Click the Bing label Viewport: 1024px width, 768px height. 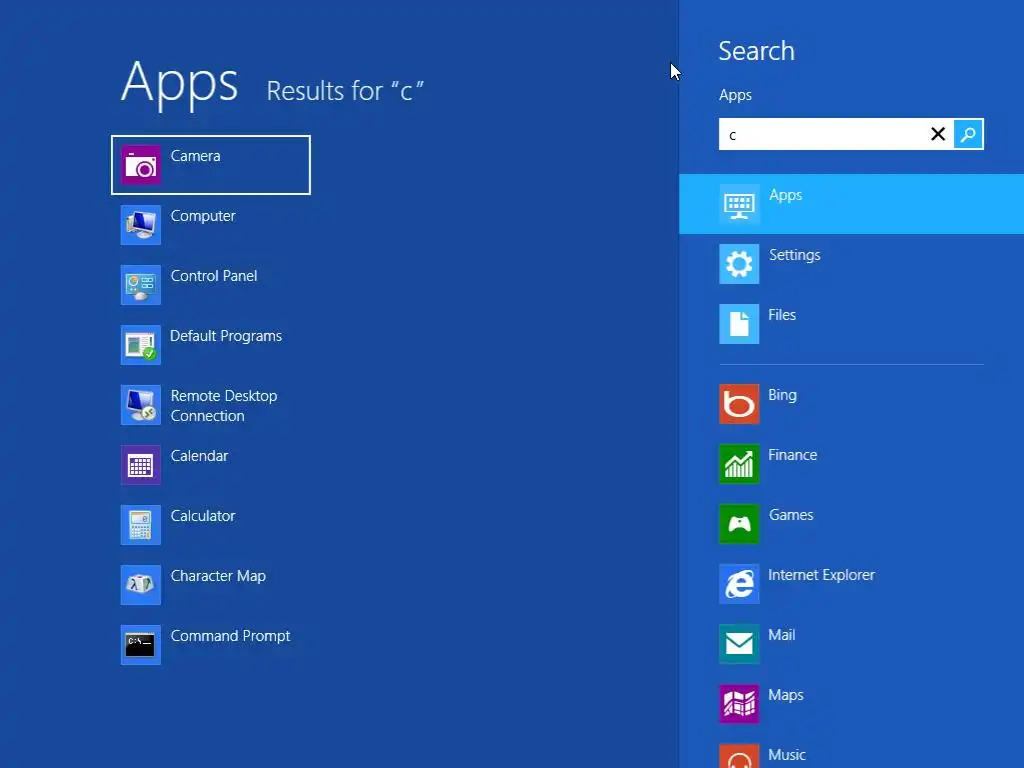[x=782, y=395]
